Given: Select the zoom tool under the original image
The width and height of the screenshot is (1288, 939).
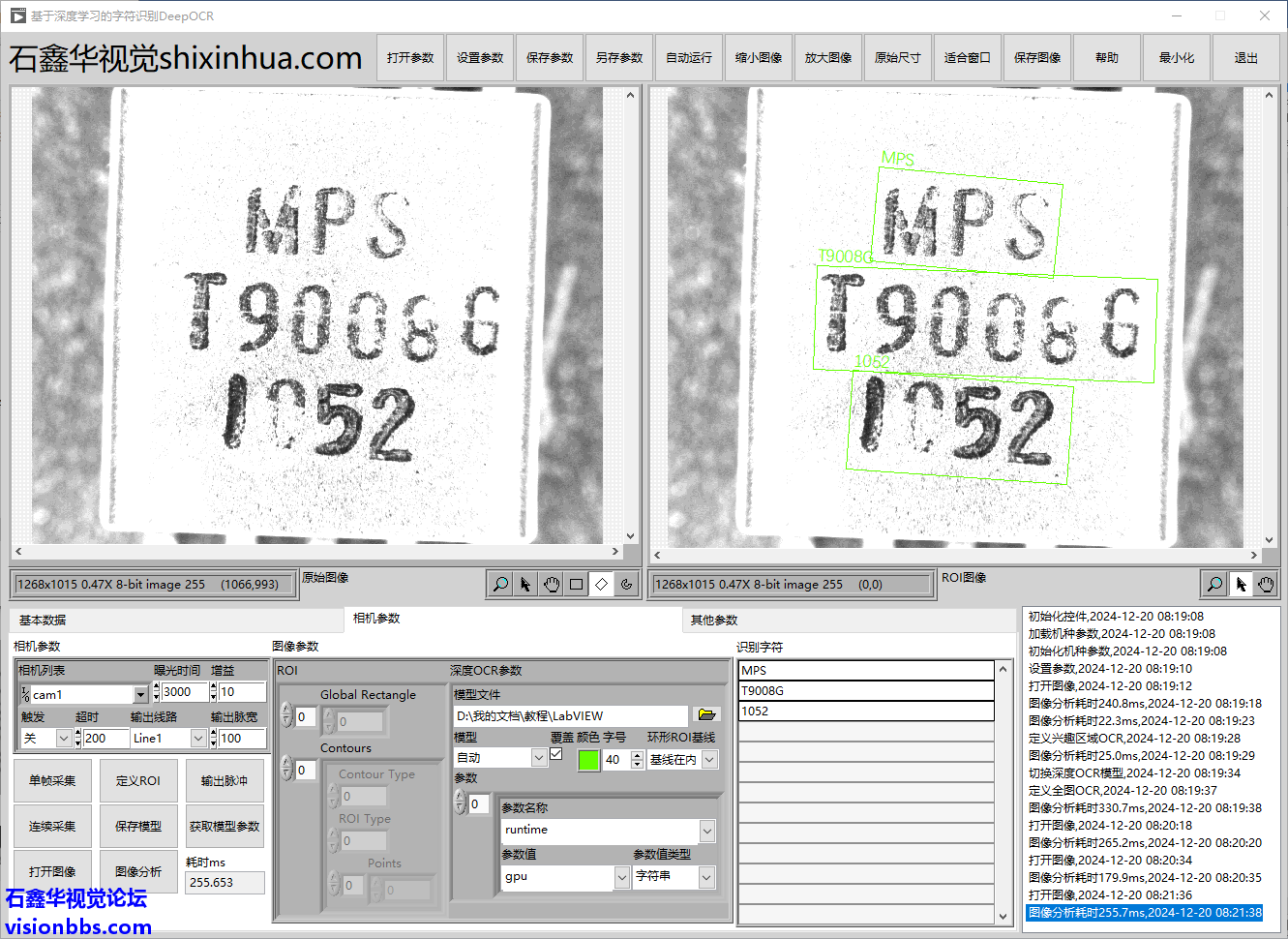Looking at the screenshot, I should point(500,584).
